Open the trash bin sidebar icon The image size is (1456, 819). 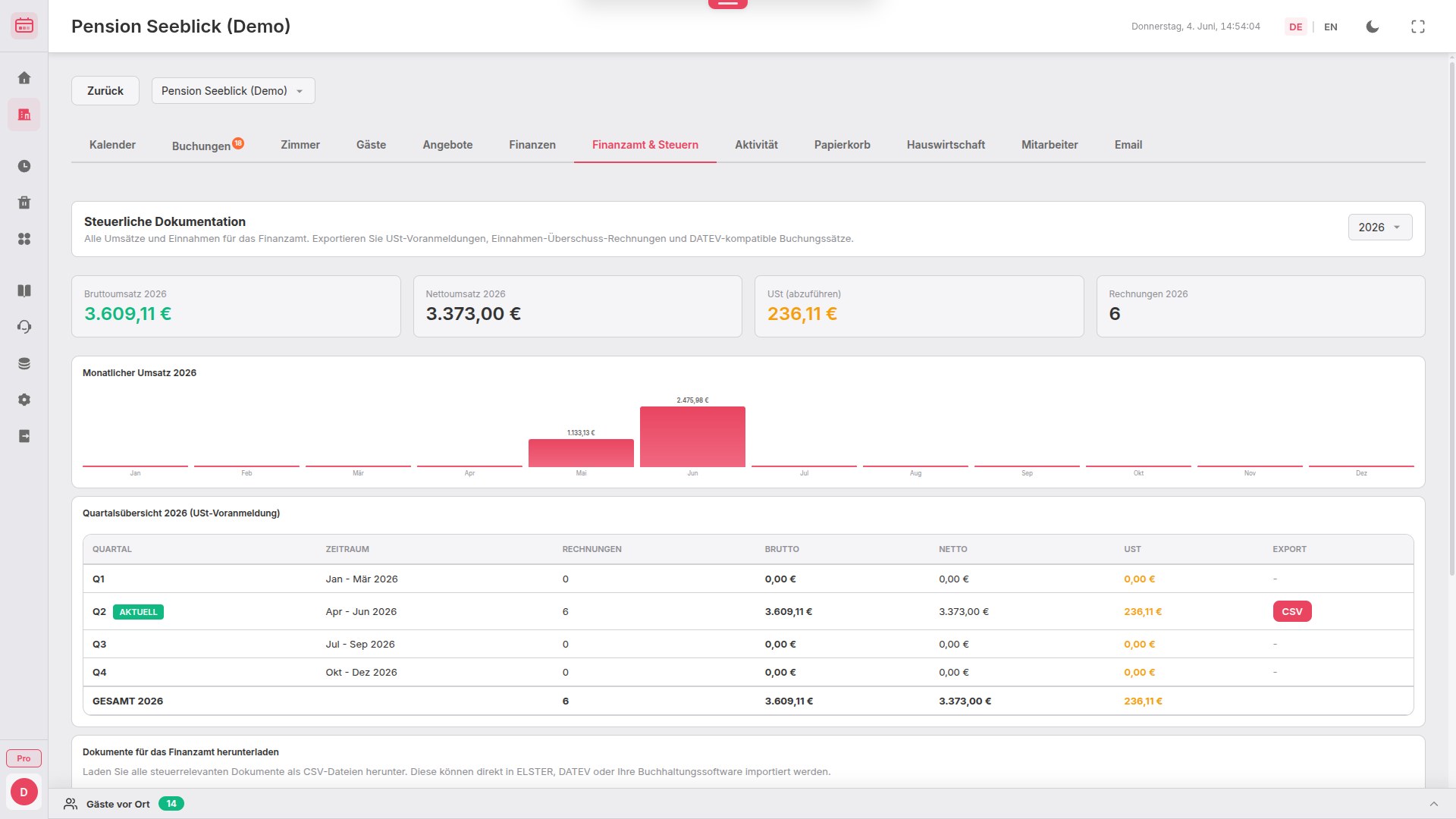[24, 202]
